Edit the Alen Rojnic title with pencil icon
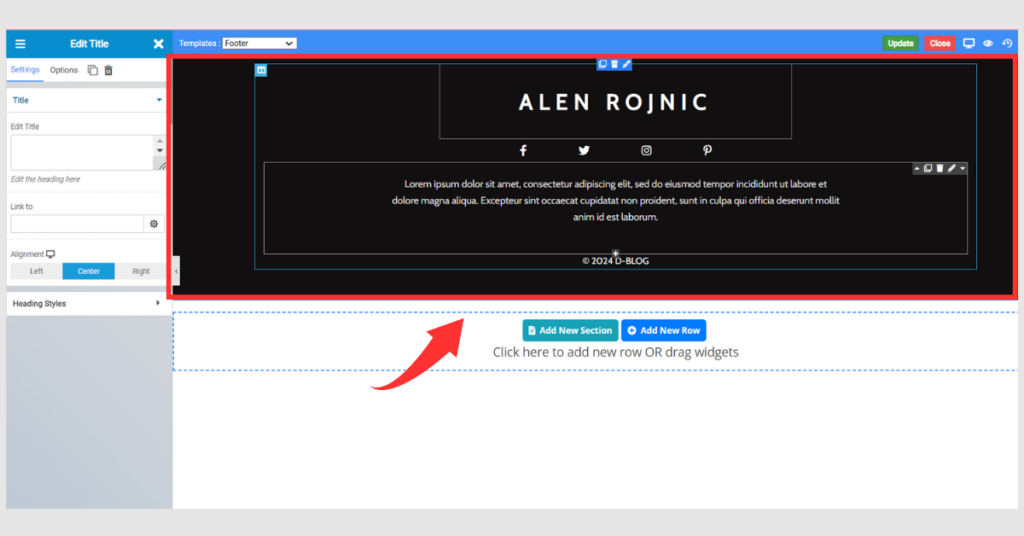Viewport: 1024px width, 536px height. point(626,64)
